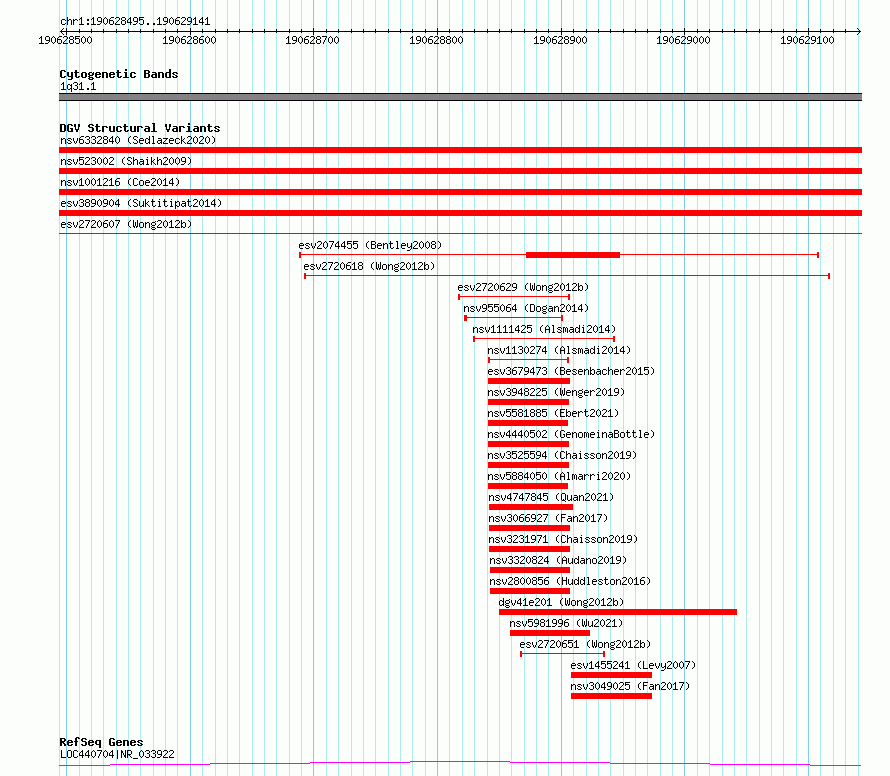890x776 pixels.
Task: Click the nsv6332840 (Sedlazeck2020) variant label
Action: coord(138,140)
